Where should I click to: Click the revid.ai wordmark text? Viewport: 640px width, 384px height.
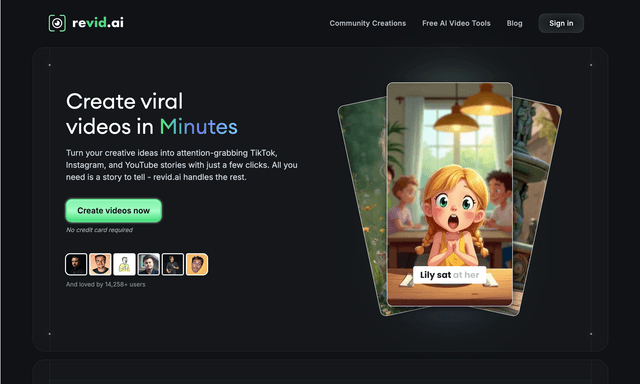(x=98, y=23)
